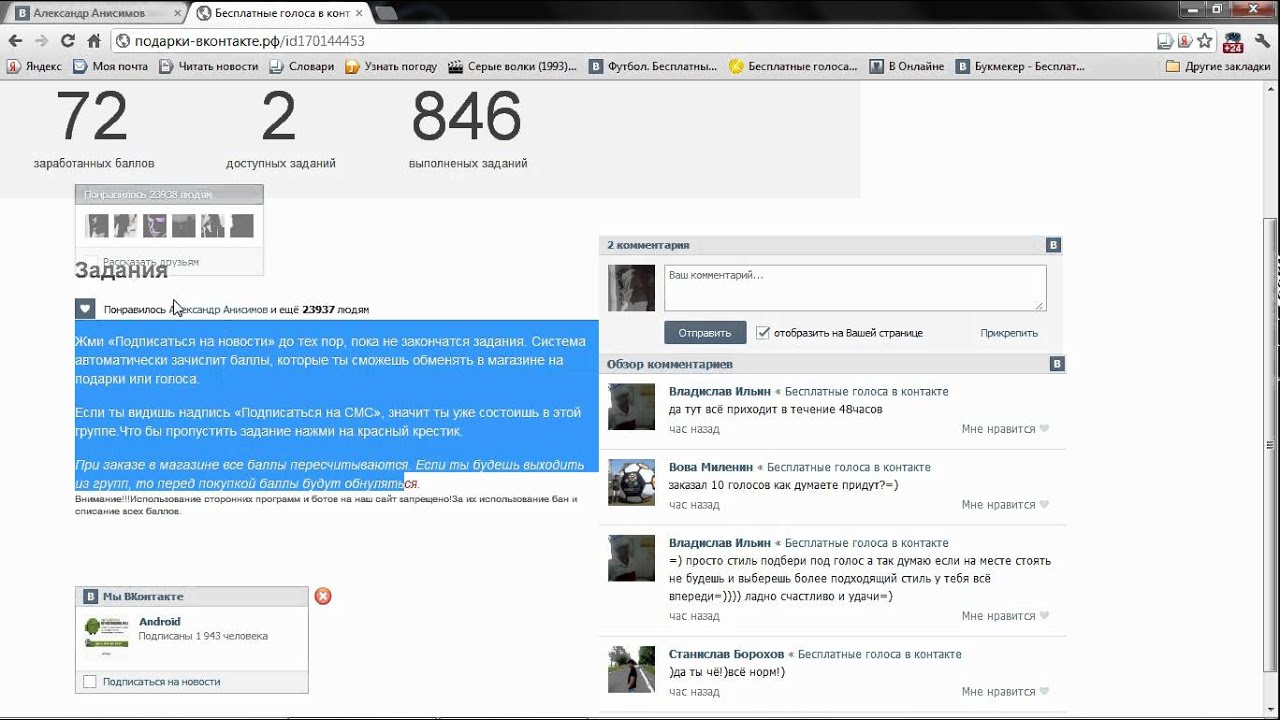Open the Букмекер bookmark
This screenshot has height=720, width=1280.
(x=1020, y=66)
